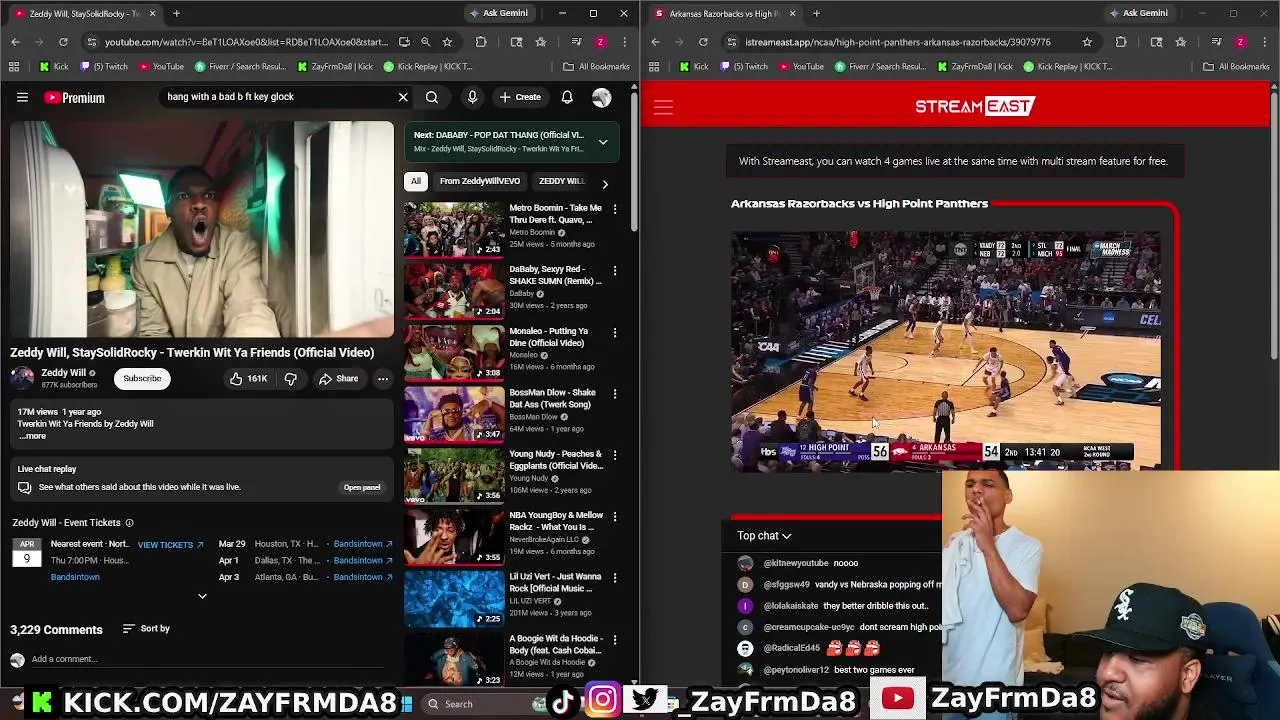Share the Twerkin Wit Ya Friends video
Viewport: 1280px width, 720px height.
click(x=338, y=379)
